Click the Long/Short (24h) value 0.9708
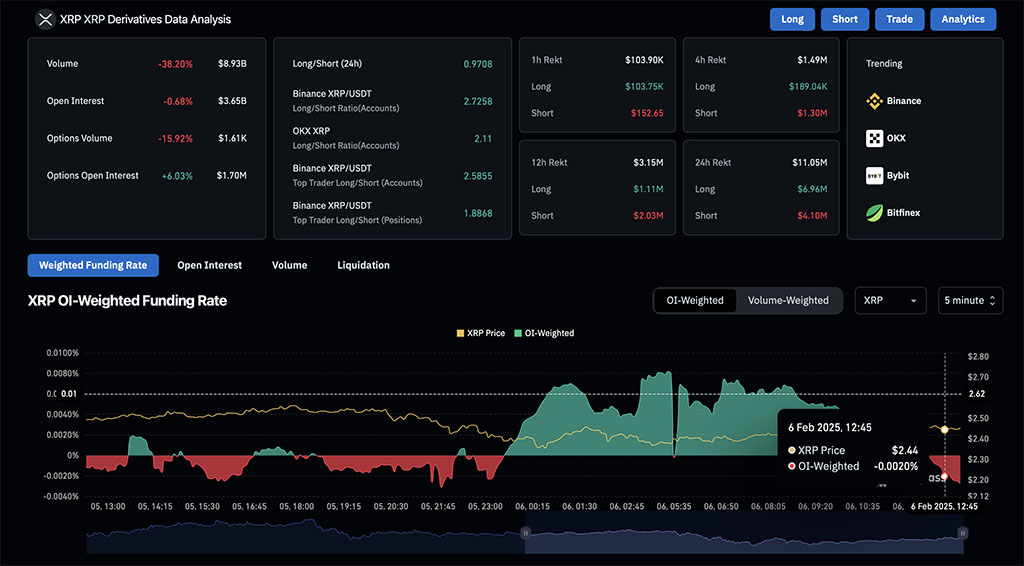 (478, 64)
